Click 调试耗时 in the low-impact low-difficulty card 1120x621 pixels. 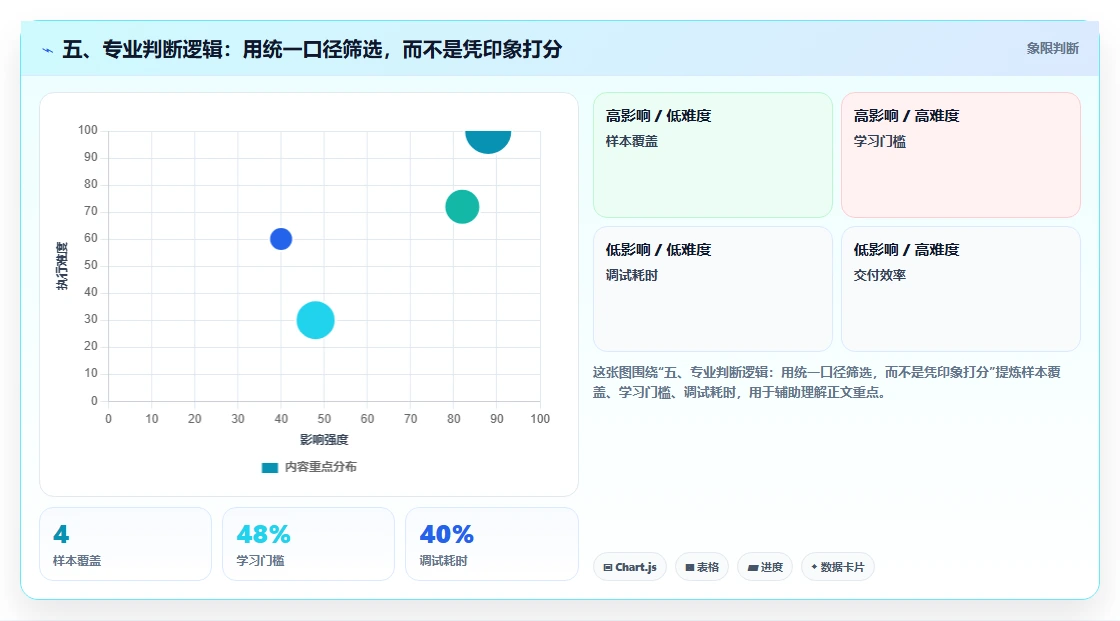click(631, 275)
